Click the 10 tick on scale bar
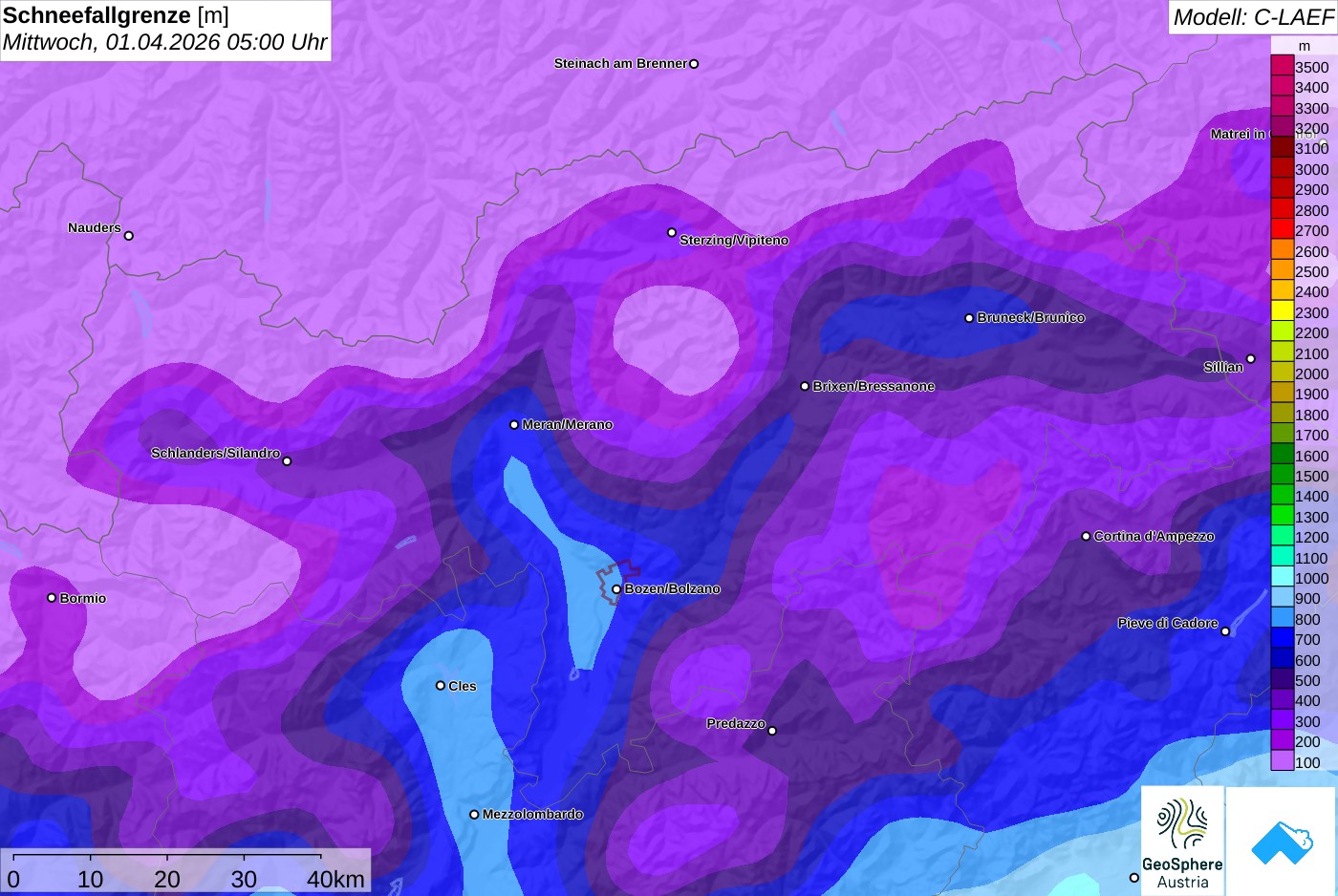 (x=91, y=879)
